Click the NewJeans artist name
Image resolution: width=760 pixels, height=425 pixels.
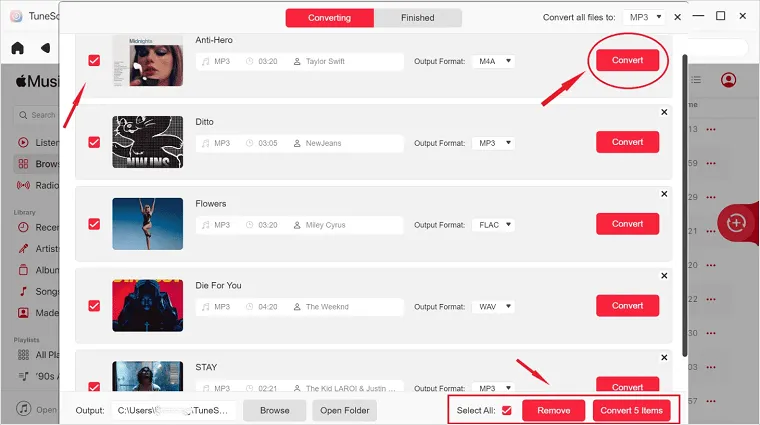(323, 143)
